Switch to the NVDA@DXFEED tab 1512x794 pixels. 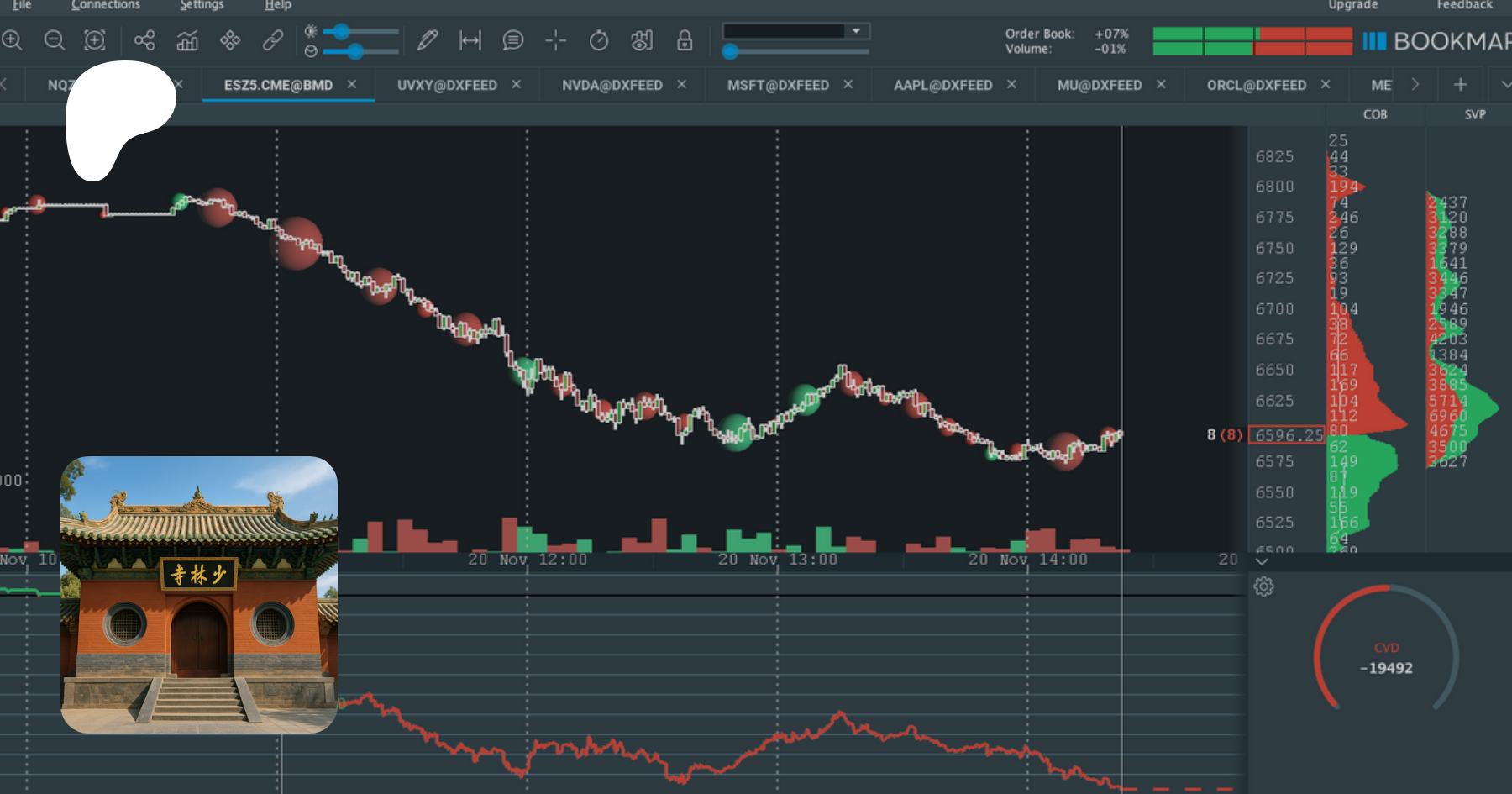point(612,85)
